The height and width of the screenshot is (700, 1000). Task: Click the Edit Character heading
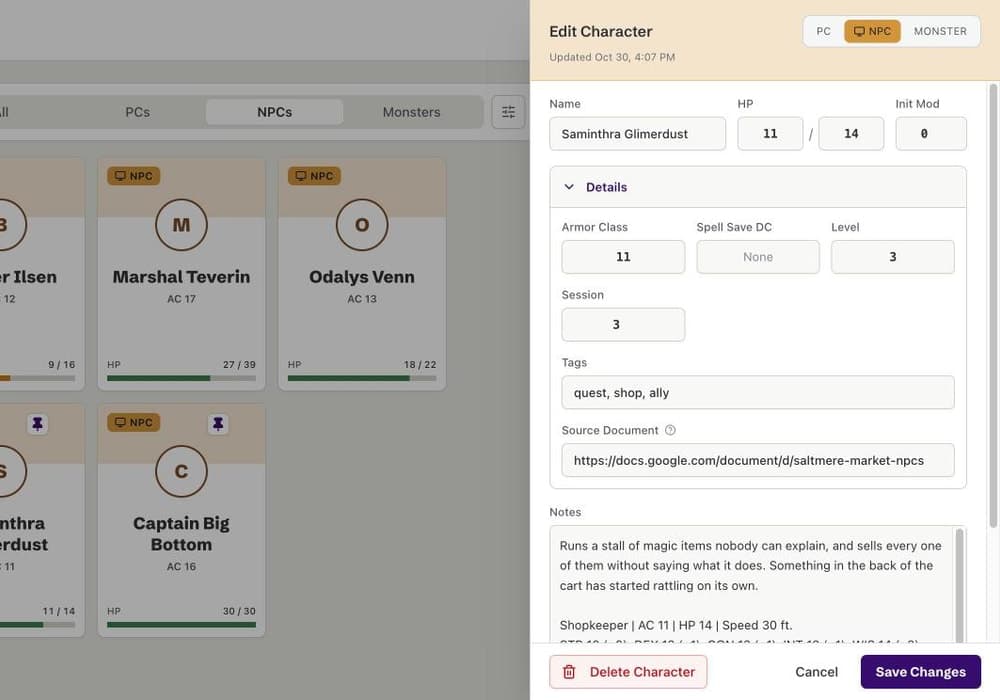pos(601,31)
